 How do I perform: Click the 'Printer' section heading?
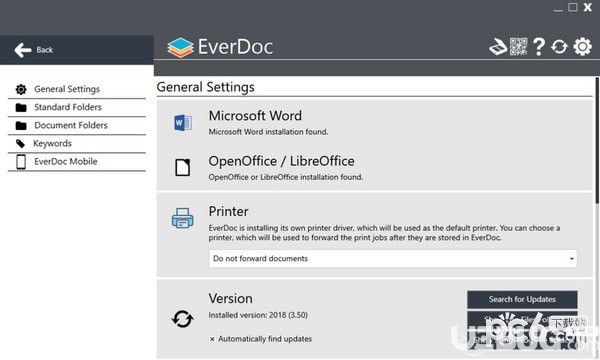click(x=228, y=211)
